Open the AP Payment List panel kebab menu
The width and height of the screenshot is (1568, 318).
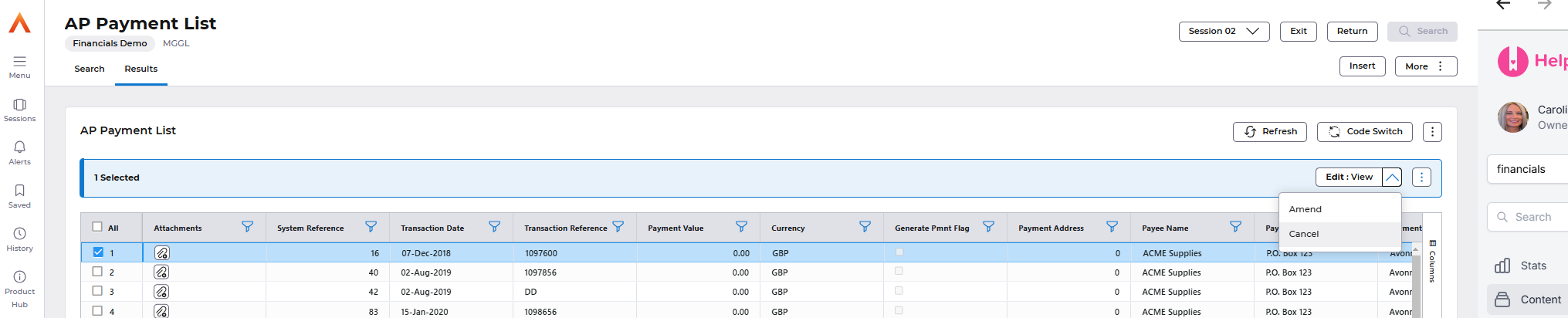point(1432,132)
